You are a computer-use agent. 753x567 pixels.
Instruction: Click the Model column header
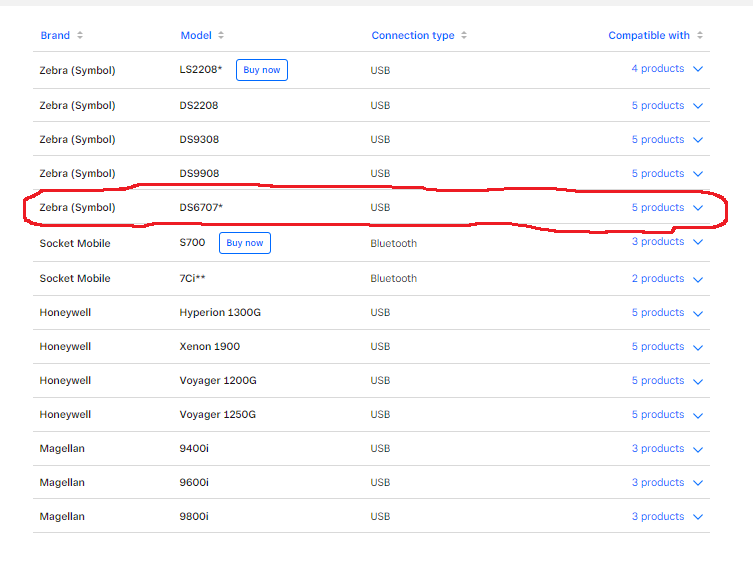[x=196, y=35]
